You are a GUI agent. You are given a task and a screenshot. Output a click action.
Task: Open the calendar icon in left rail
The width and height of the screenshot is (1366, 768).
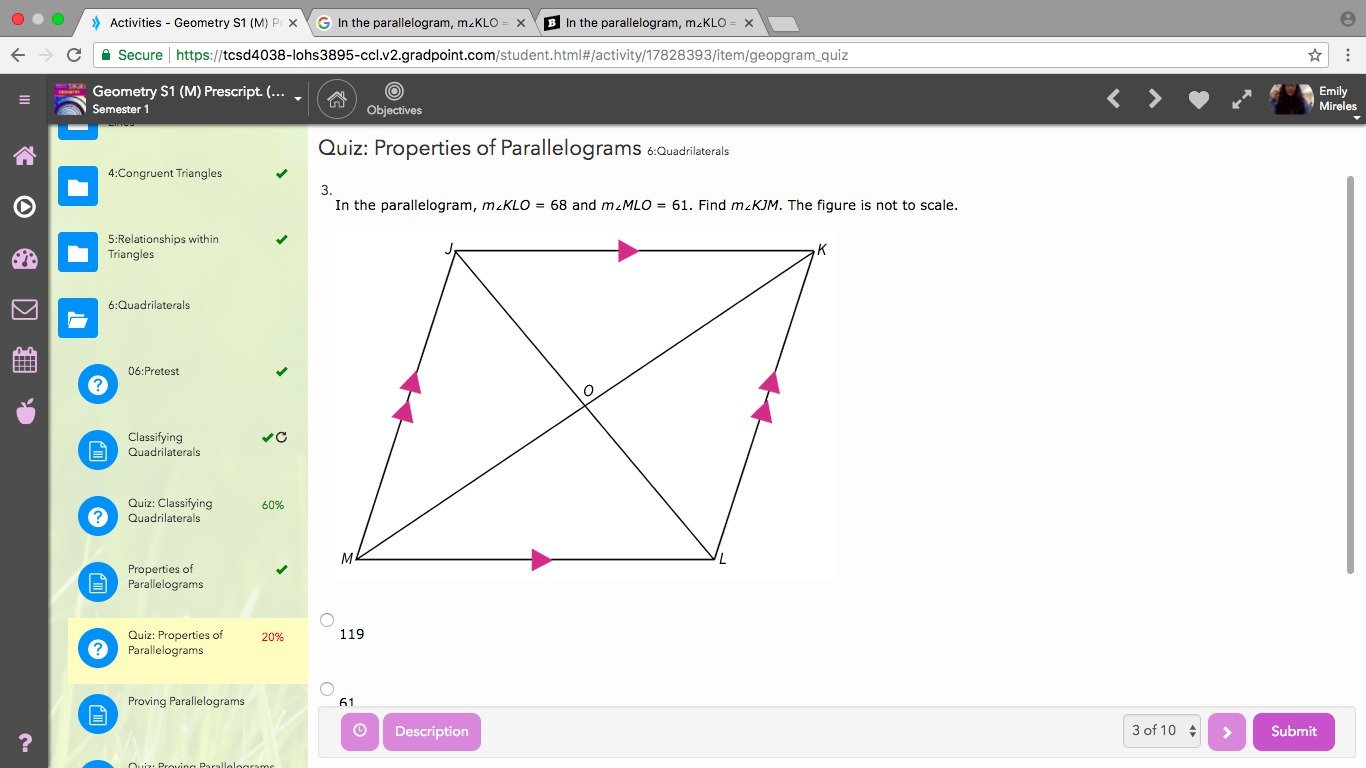pos(24,360)
